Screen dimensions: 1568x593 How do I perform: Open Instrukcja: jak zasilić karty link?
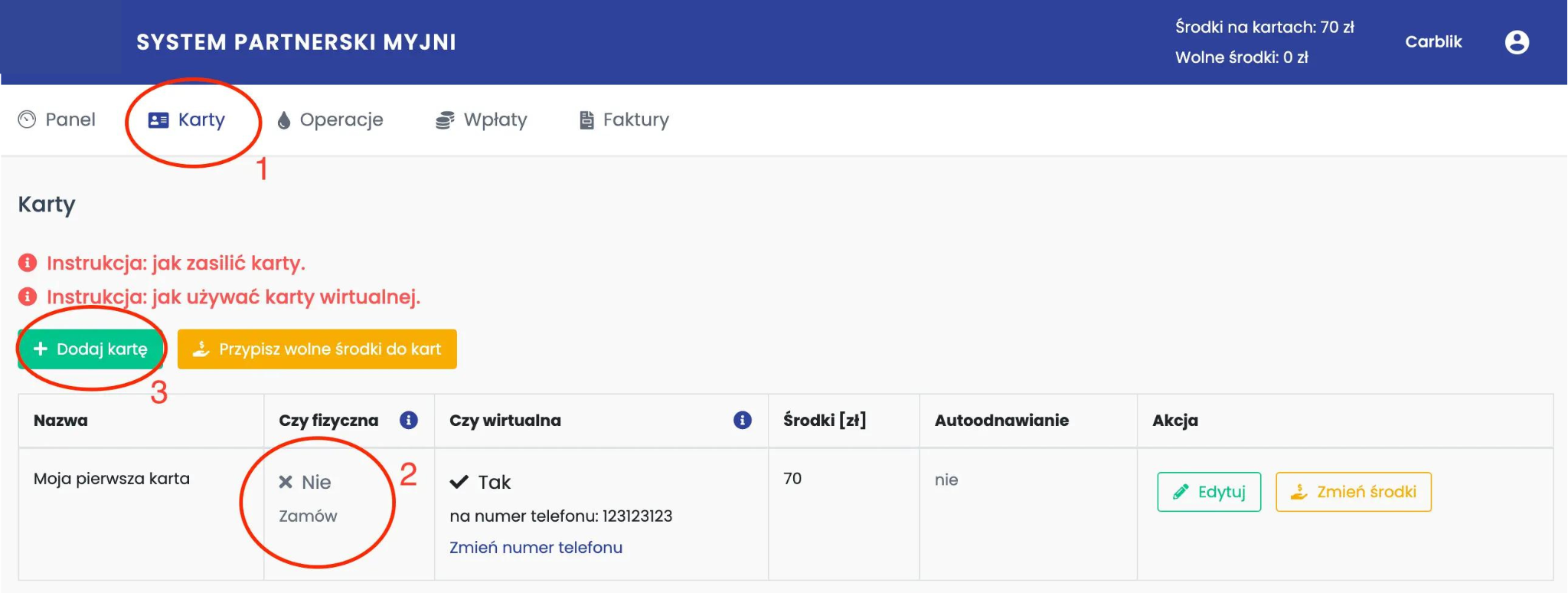(x=175, y=263)
